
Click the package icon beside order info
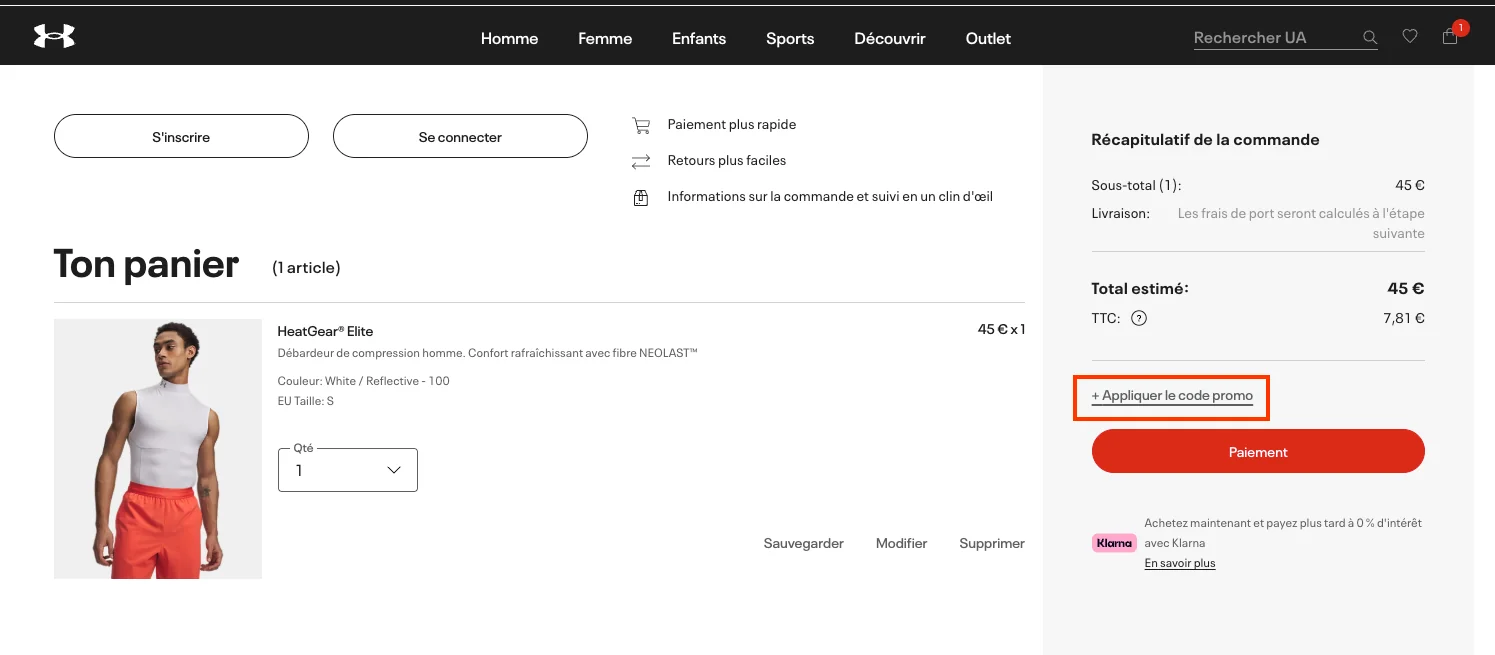coord(641,197)
